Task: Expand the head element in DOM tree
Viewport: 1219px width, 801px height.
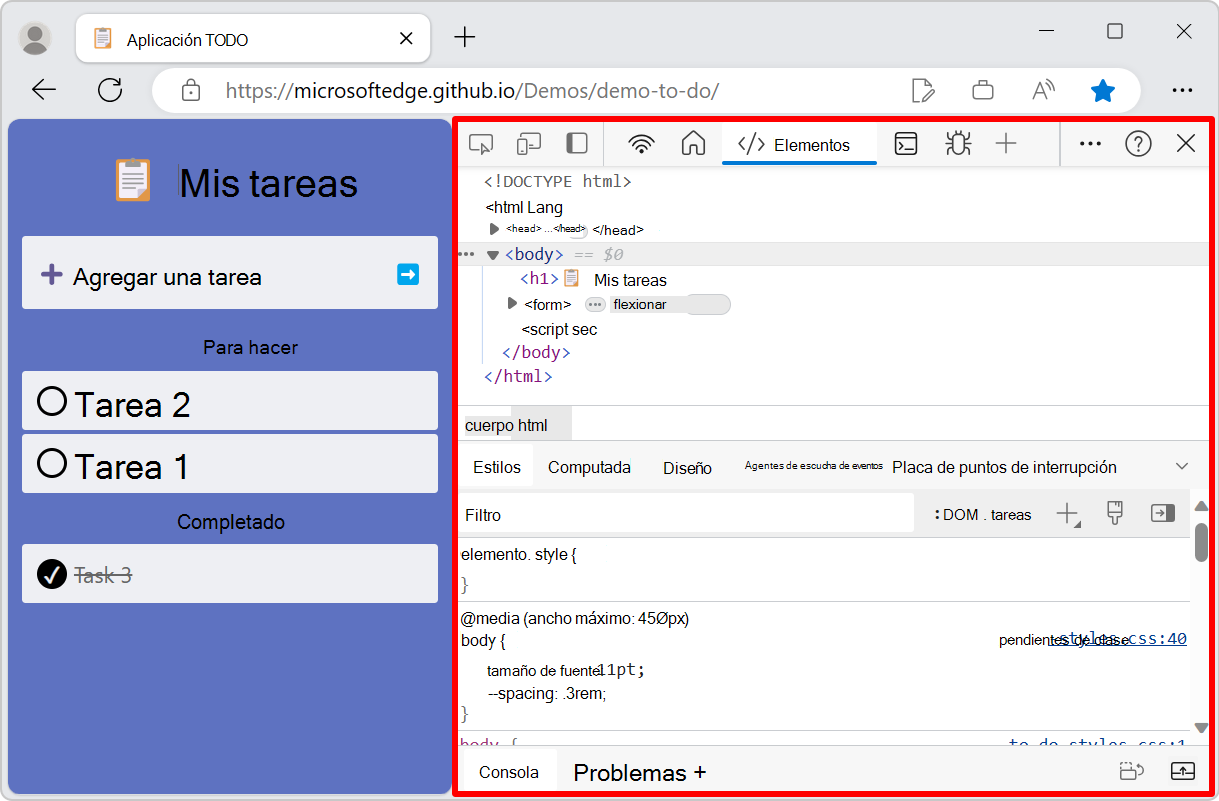Action: pyautogui.click(x=492, y=229)
